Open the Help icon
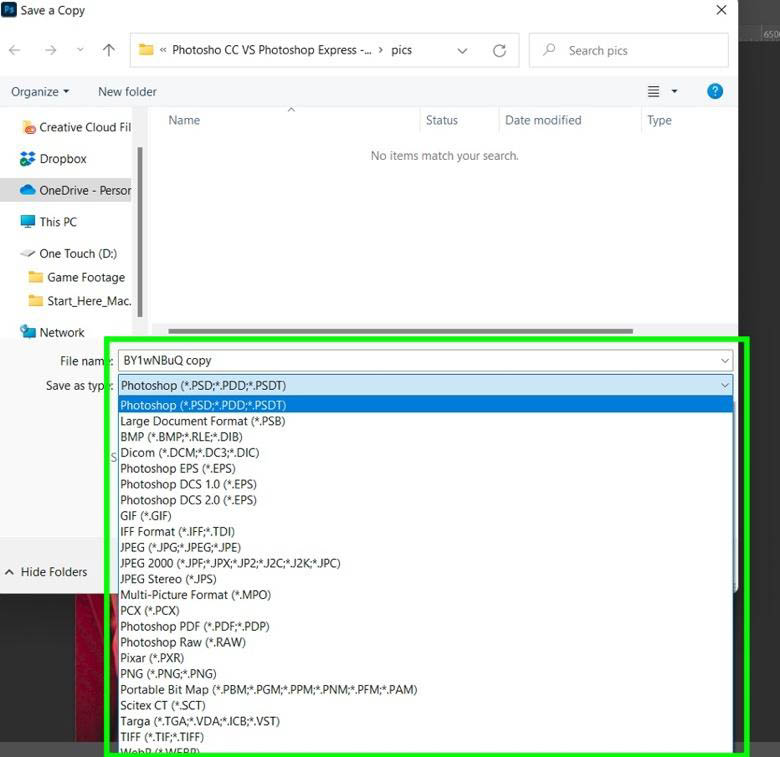This screenshot has width=780, height=757. 715,91
